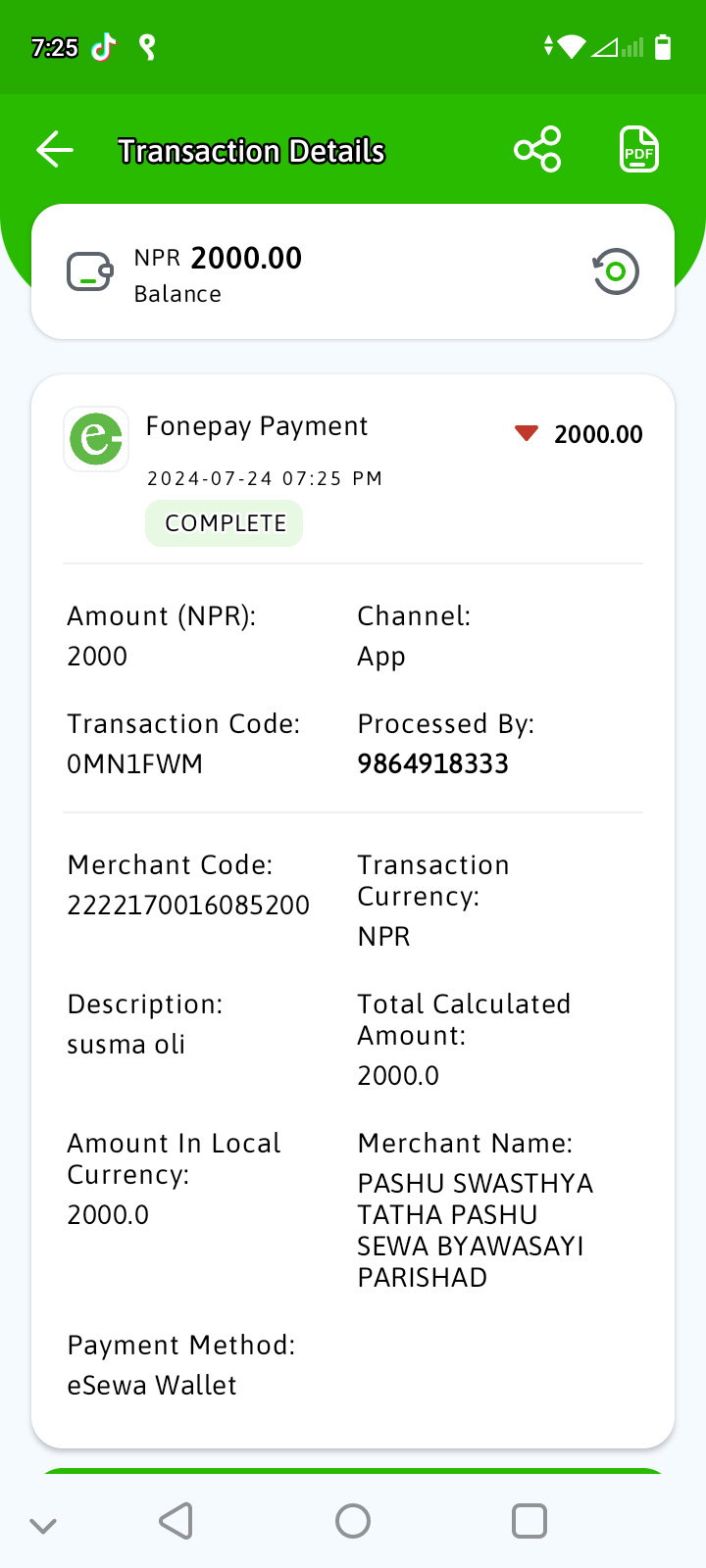Select the Processed By number 9864918333
Screen dimensions: 706x1568
[x=432, y=764]
